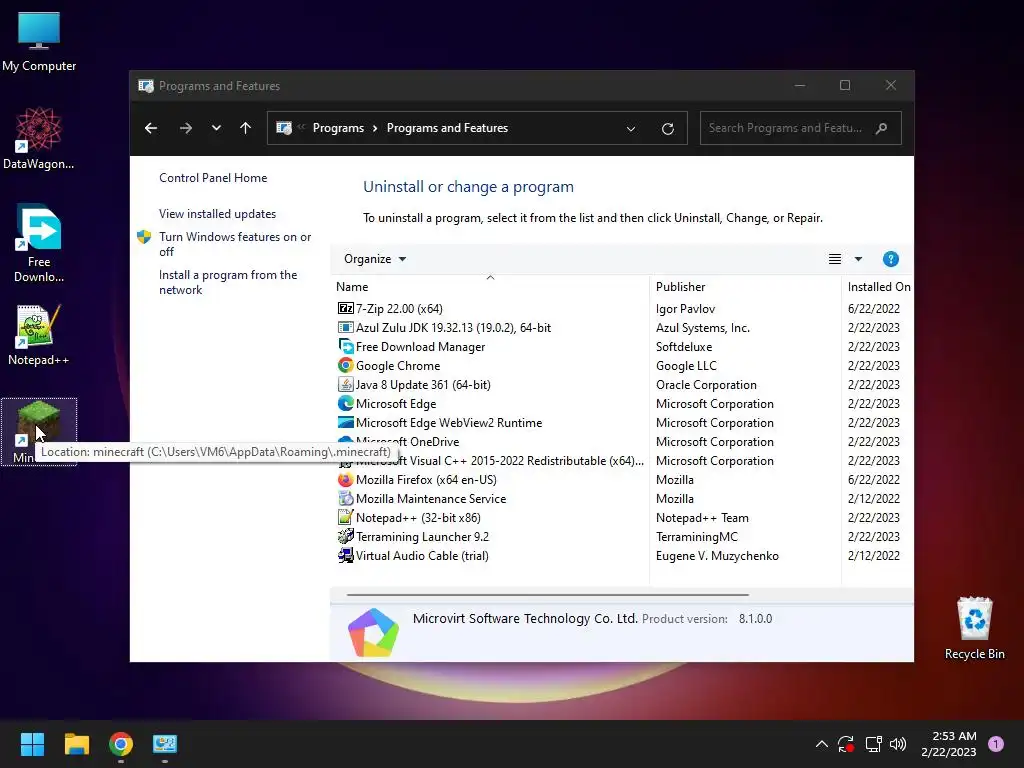The image size is (1024, 768).
Task: Click the Forward arrow in navigation bar
Action: coord(185,128)
